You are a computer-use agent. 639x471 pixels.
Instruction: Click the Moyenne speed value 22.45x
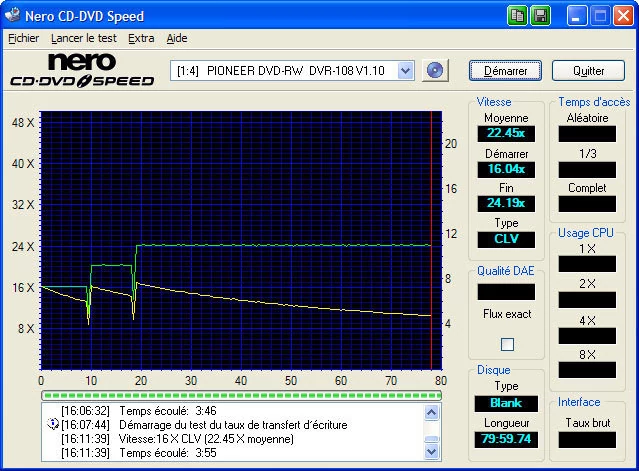[x=506, y=133]
